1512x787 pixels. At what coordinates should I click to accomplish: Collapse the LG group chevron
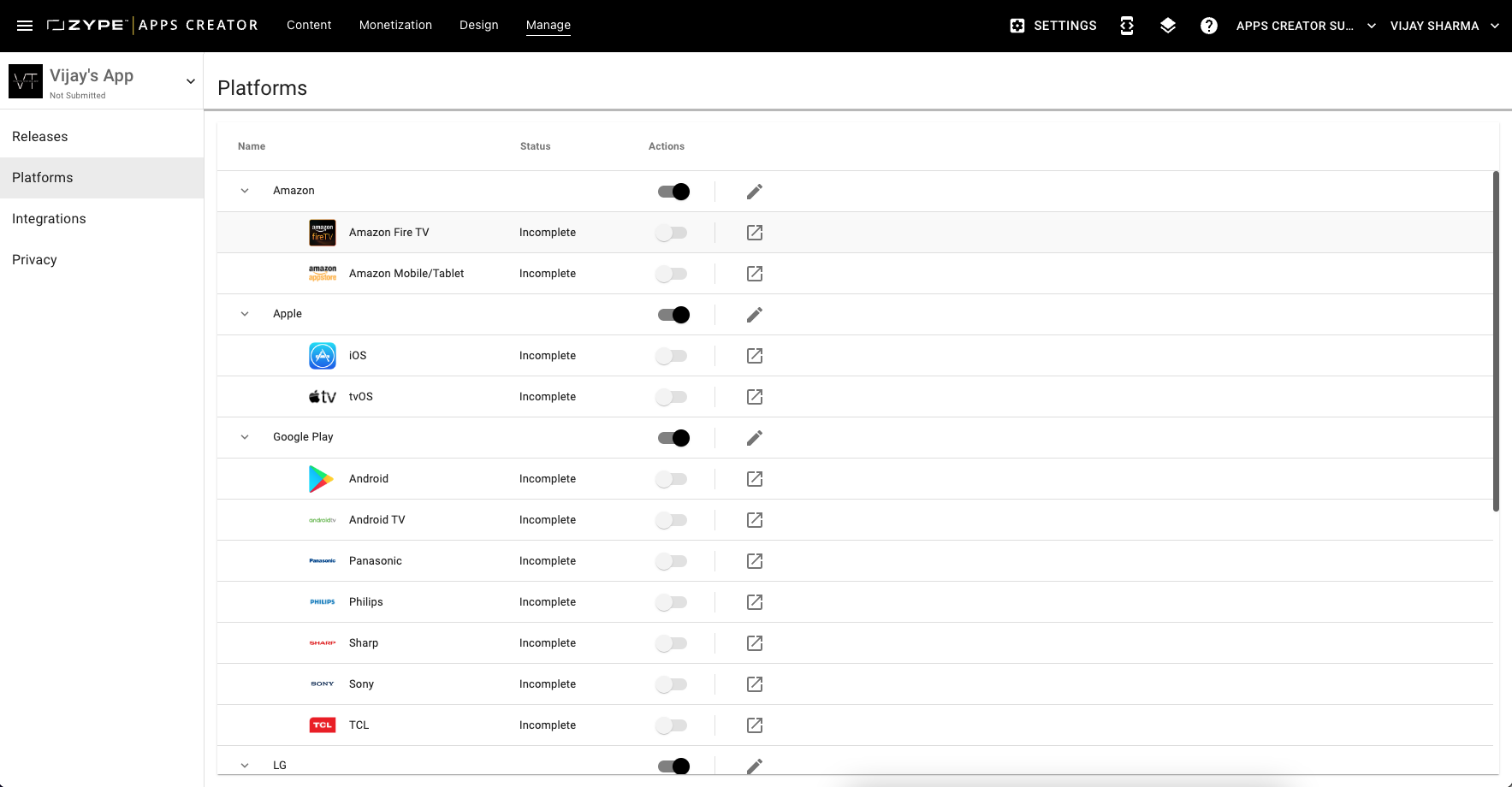245,766
